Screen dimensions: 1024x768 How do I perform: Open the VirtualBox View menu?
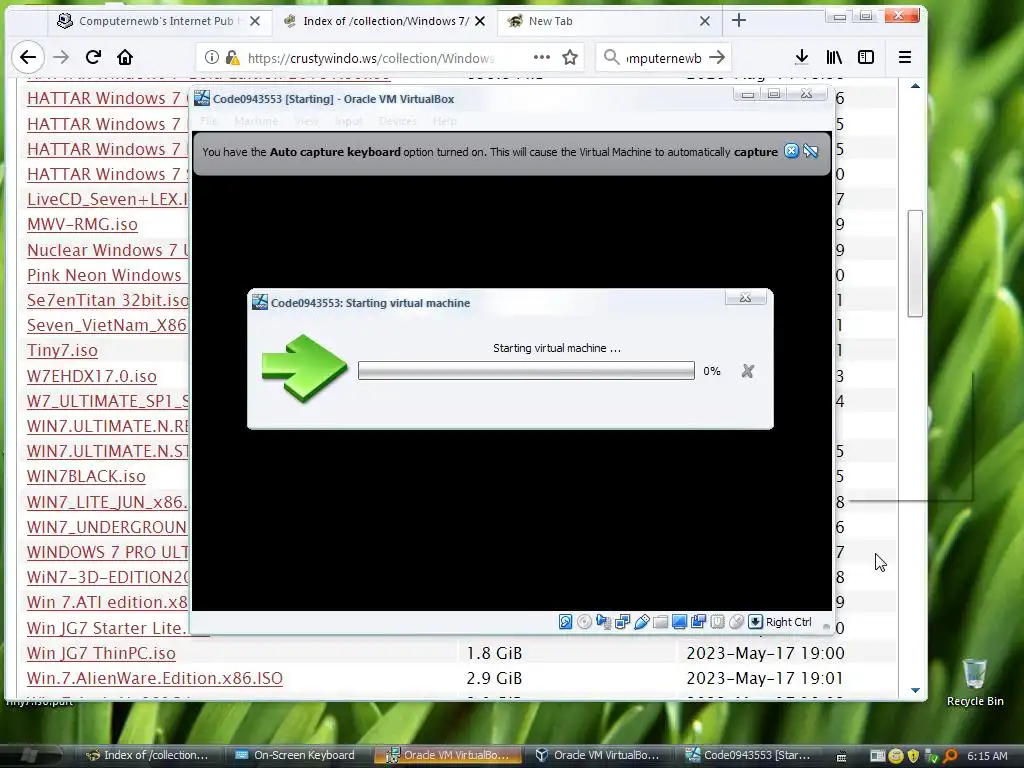click(x=306, y=121)
